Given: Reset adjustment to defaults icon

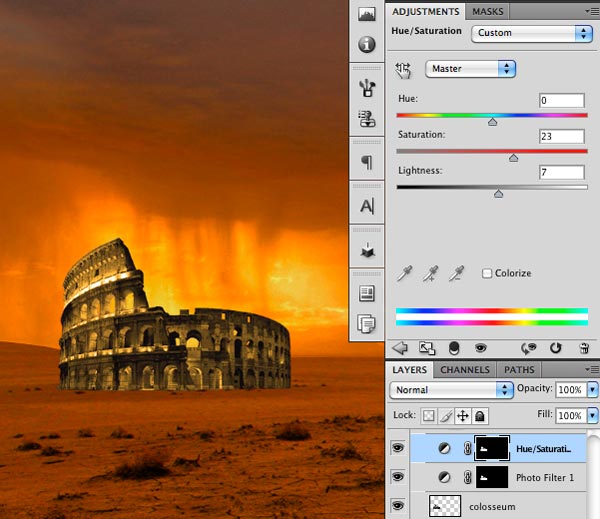Looking at the screenshot, I should click(x=556, y=348).
